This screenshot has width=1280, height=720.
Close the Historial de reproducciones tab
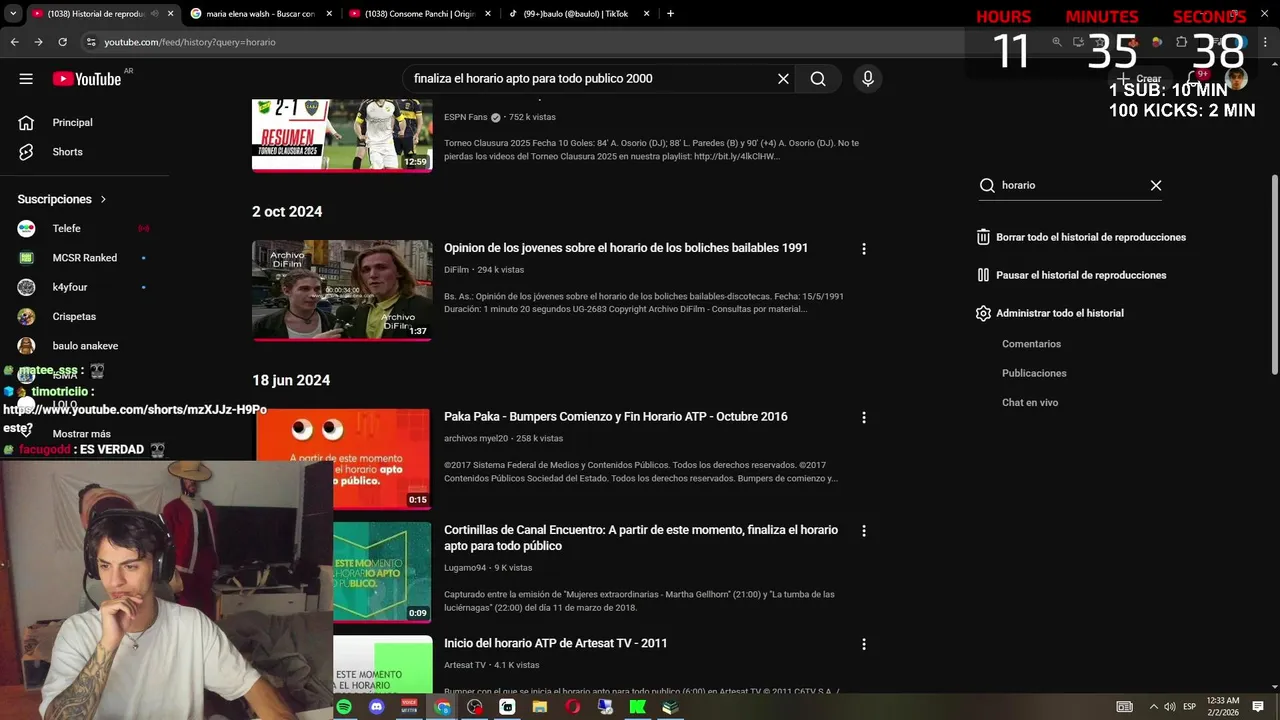point(170,14)
